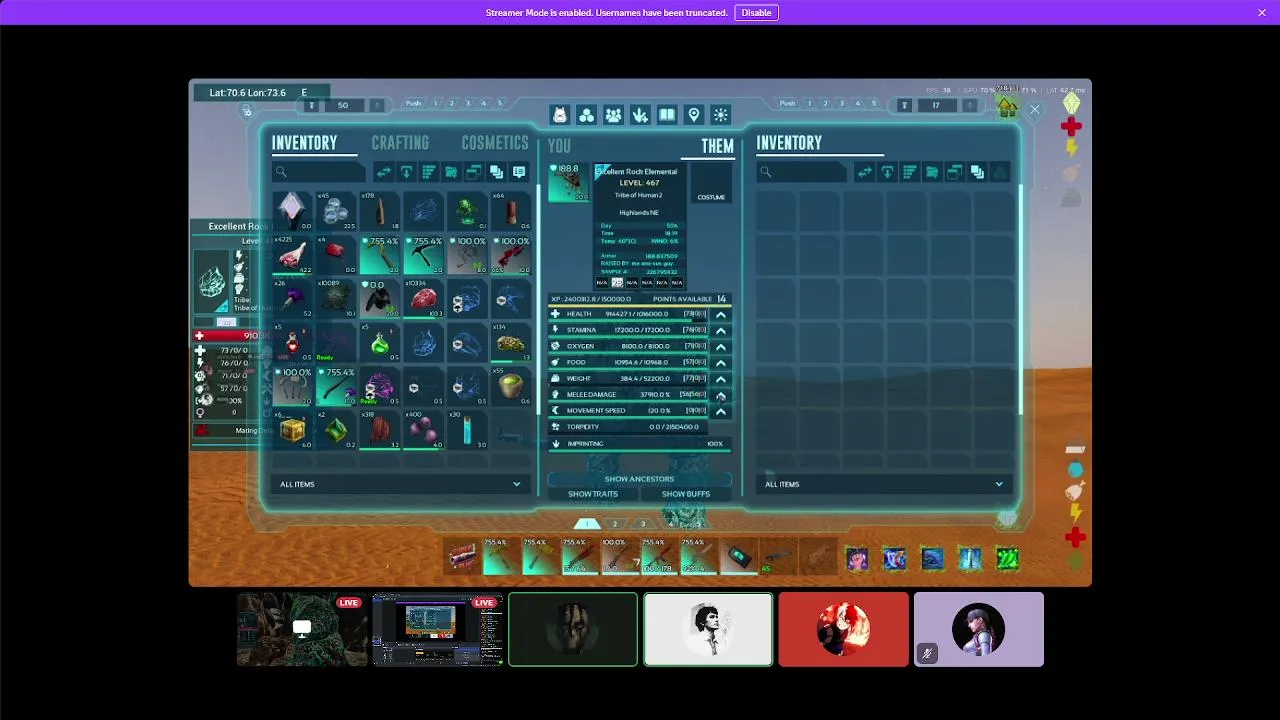This screenshot has height=720, width=1280.
Task: Switch to the Crafting tab
Action: pos(400,143)
